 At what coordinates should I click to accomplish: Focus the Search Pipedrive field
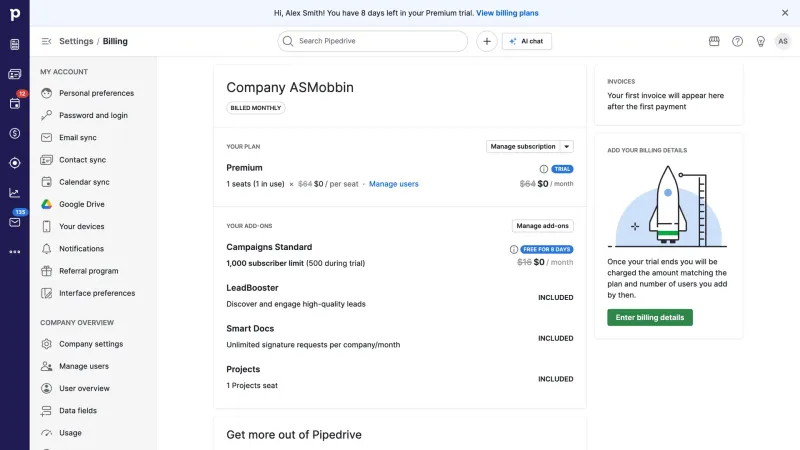coord(372,41)
